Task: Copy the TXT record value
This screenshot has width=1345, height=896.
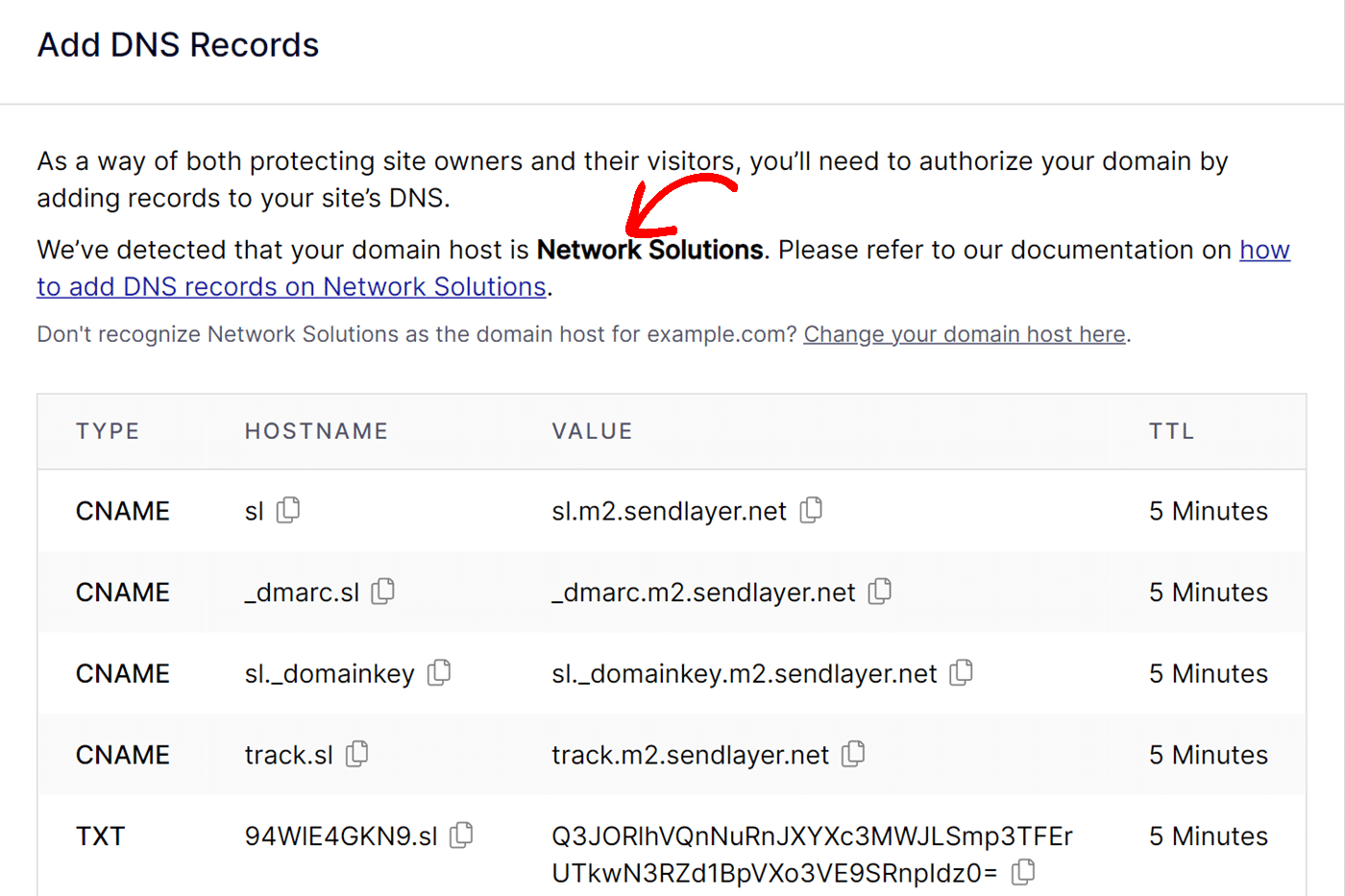Action: (x=1023, y=872)
